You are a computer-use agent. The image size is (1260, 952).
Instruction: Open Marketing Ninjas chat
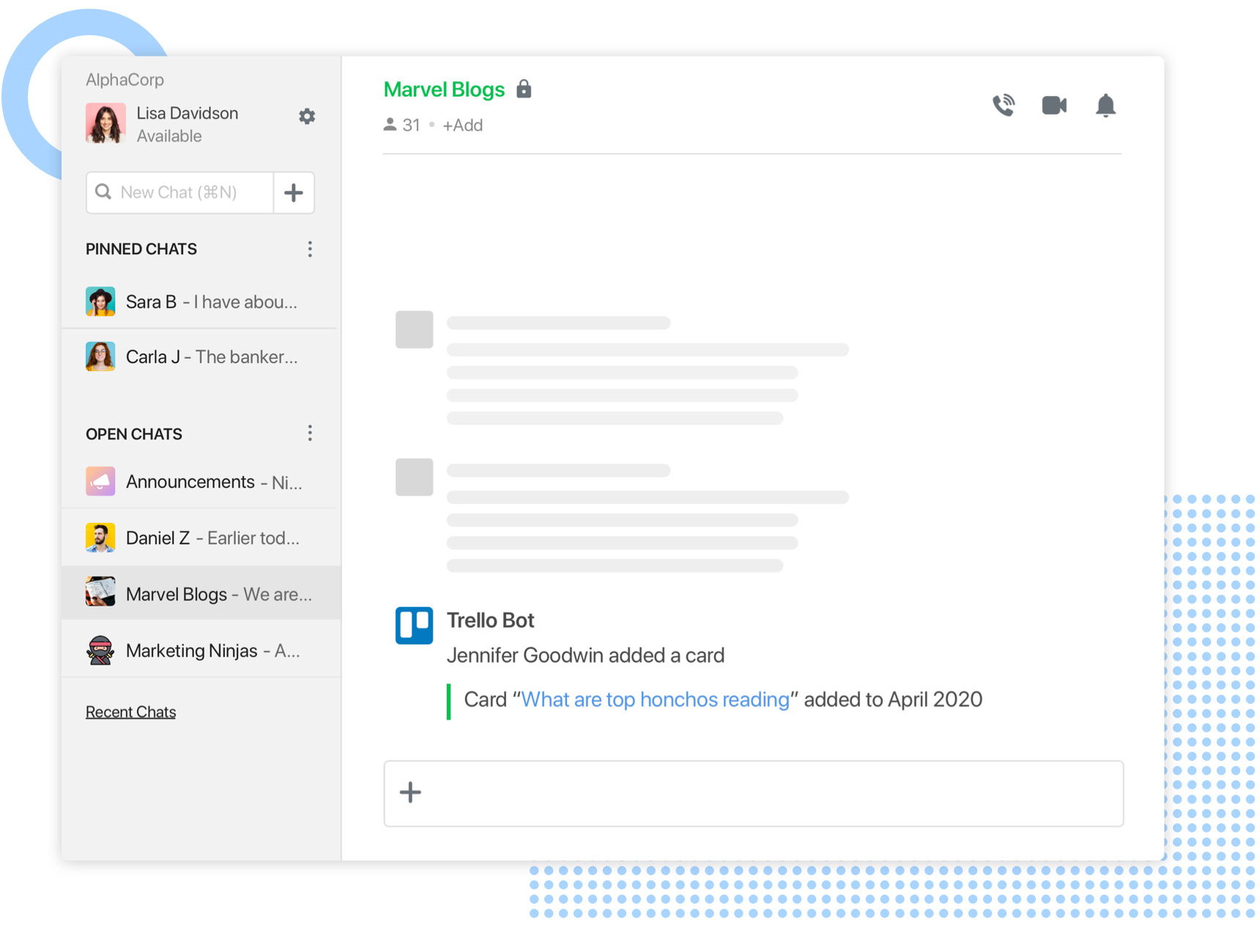click(201, 650)
